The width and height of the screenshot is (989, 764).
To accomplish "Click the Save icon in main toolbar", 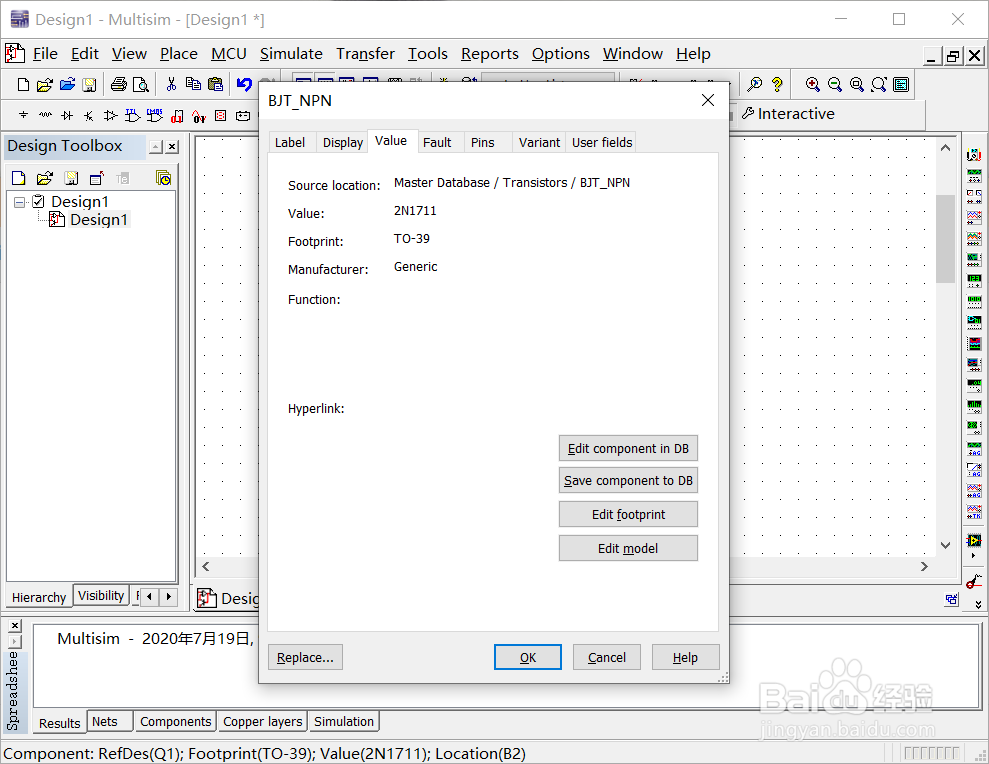I will [89, 85].
